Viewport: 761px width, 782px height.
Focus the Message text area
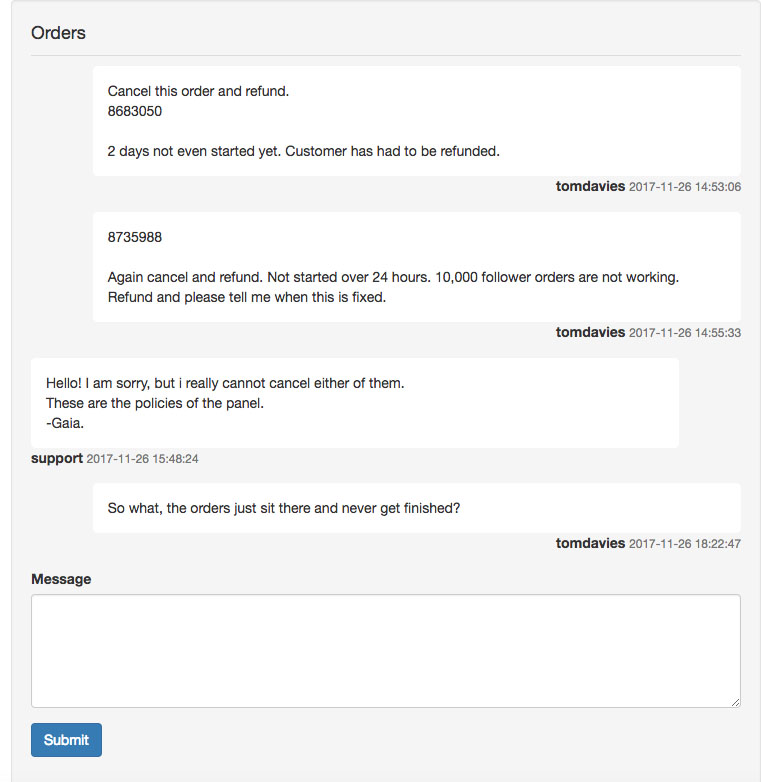click(385, 651)
